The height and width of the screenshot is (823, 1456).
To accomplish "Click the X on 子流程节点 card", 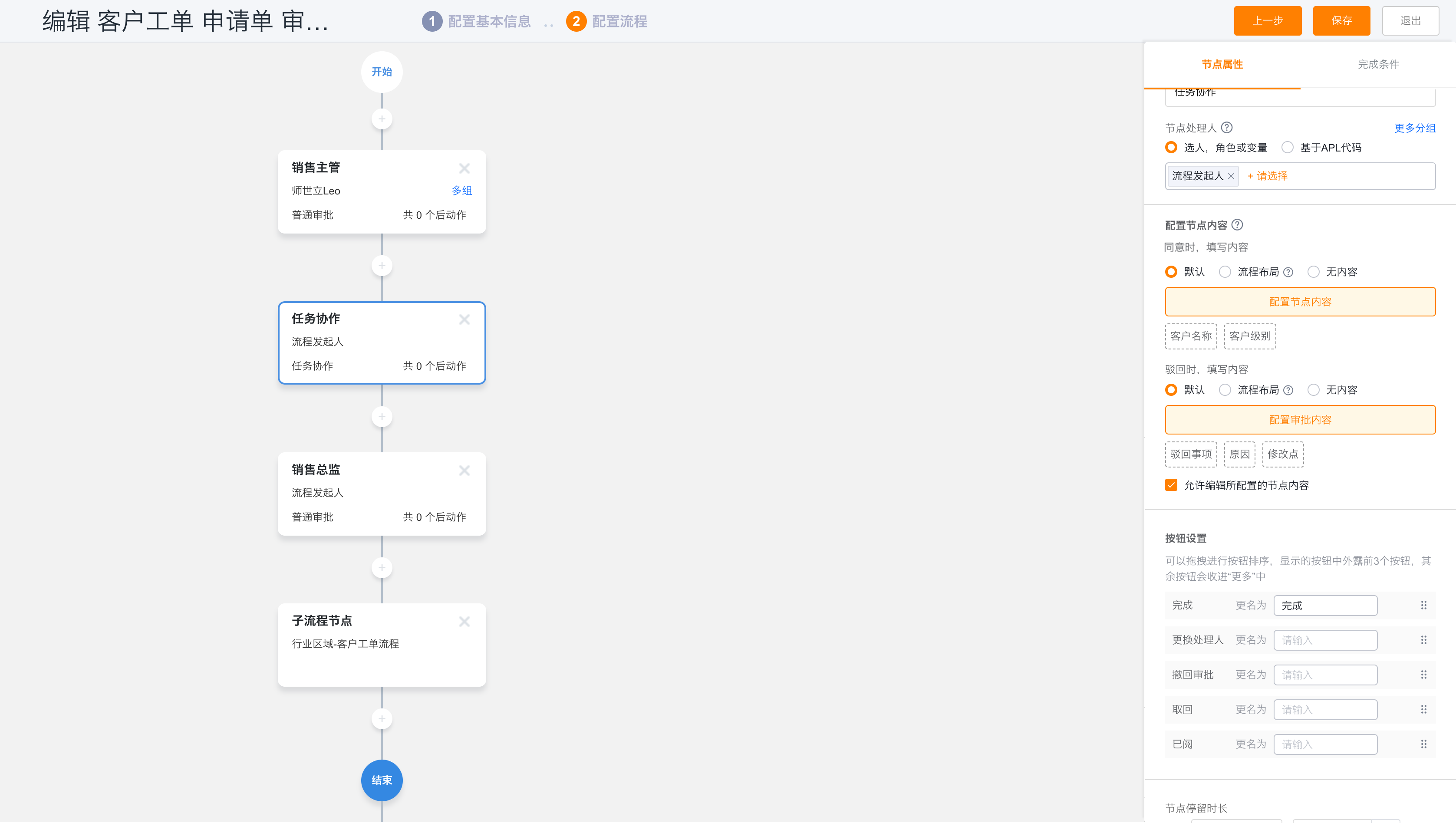I will (x=464, y=621).
